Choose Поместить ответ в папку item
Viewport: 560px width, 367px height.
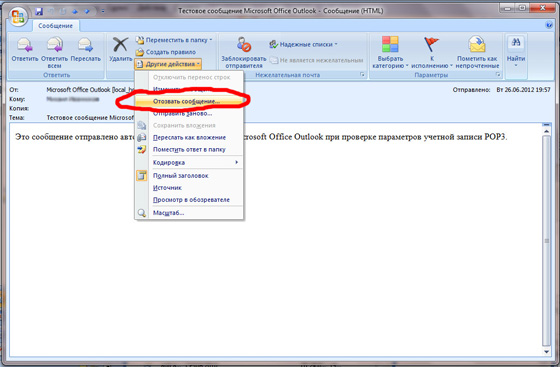click(x=189, y=150)
